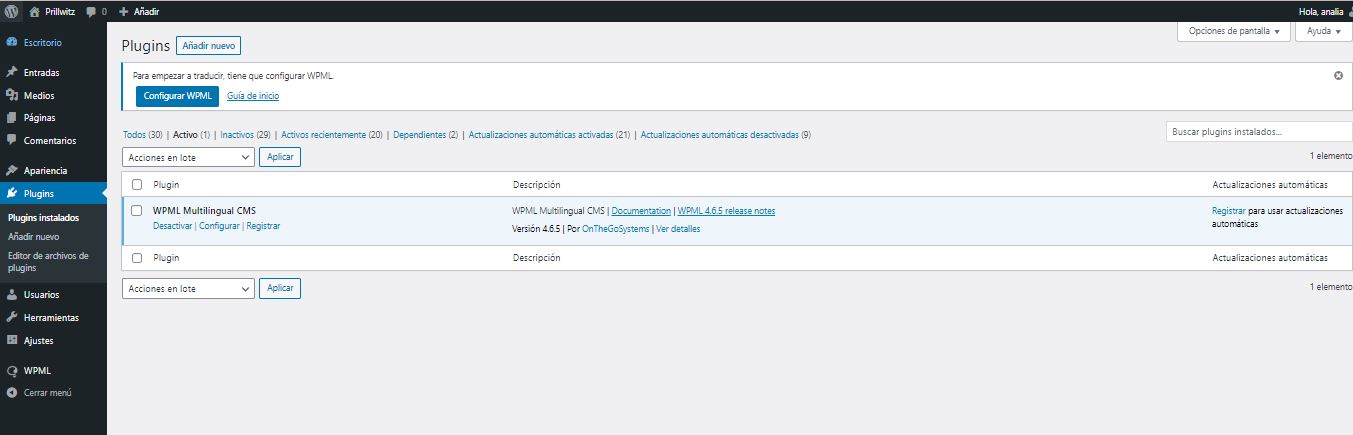Expand Opciones de pantalla panel

(1234, 31)
